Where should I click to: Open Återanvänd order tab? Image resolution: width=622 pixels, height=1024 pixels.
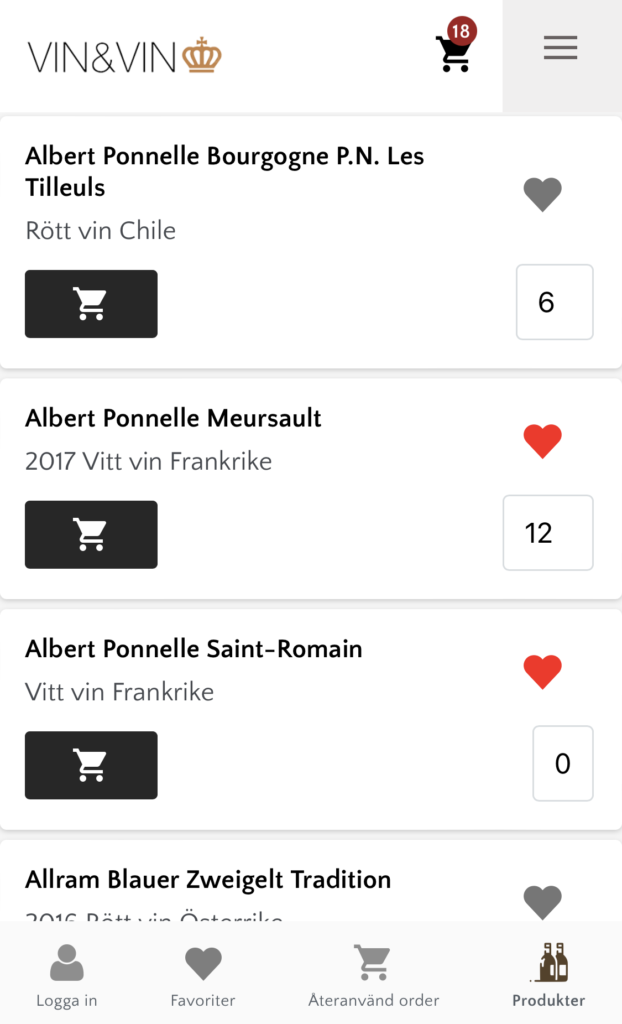(373, 975)
